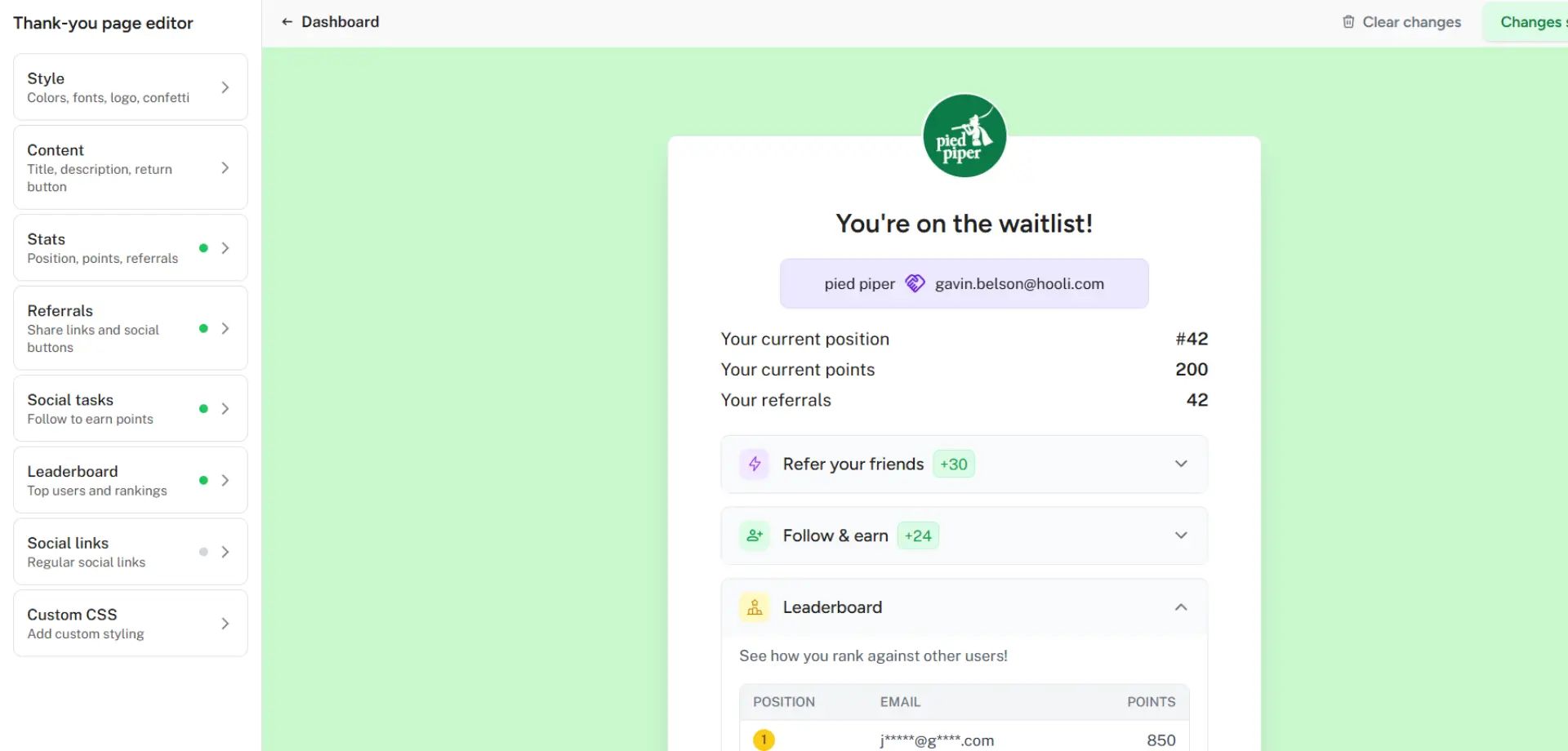Click the Your current position label
Viewport: 1568px width, 751px height.
click(x=804, y=339)
